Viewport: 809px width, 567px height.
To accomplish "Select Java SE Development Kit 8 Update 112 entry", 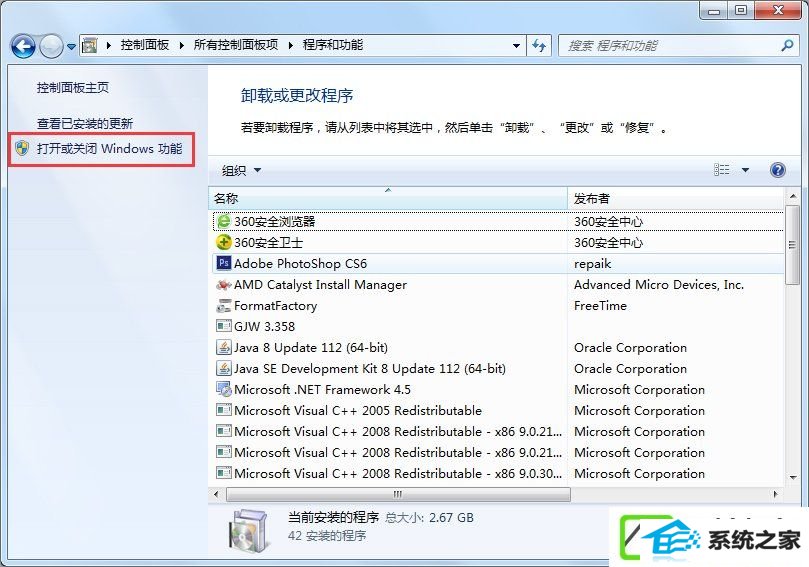I will click(370, 369).
